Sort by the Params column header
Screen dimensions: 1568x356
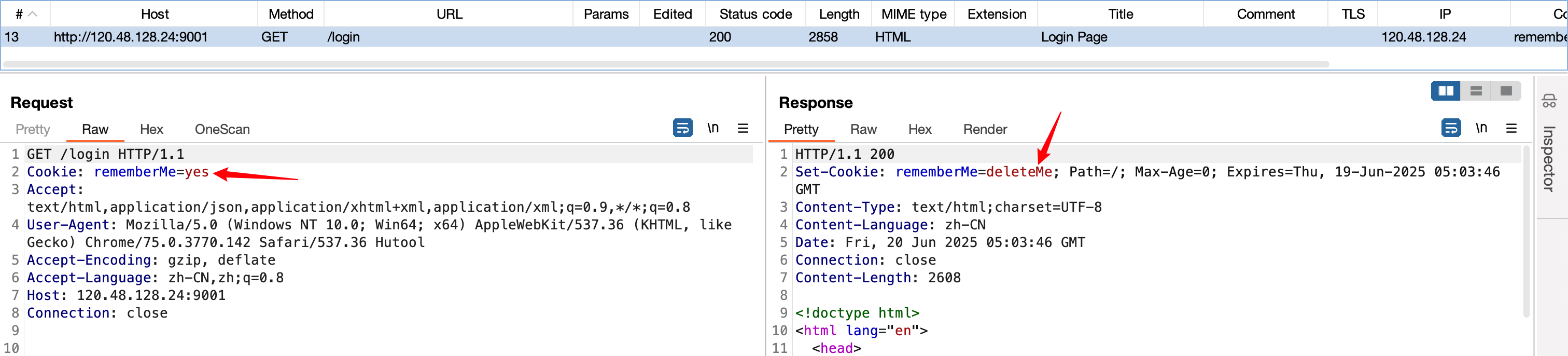coord(606,14)
